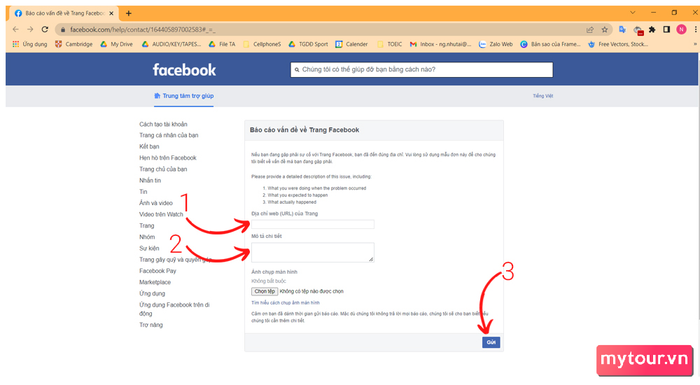700x385 pixels.
Task: Open the Kết bạn help topic
Action: point(149,146)
